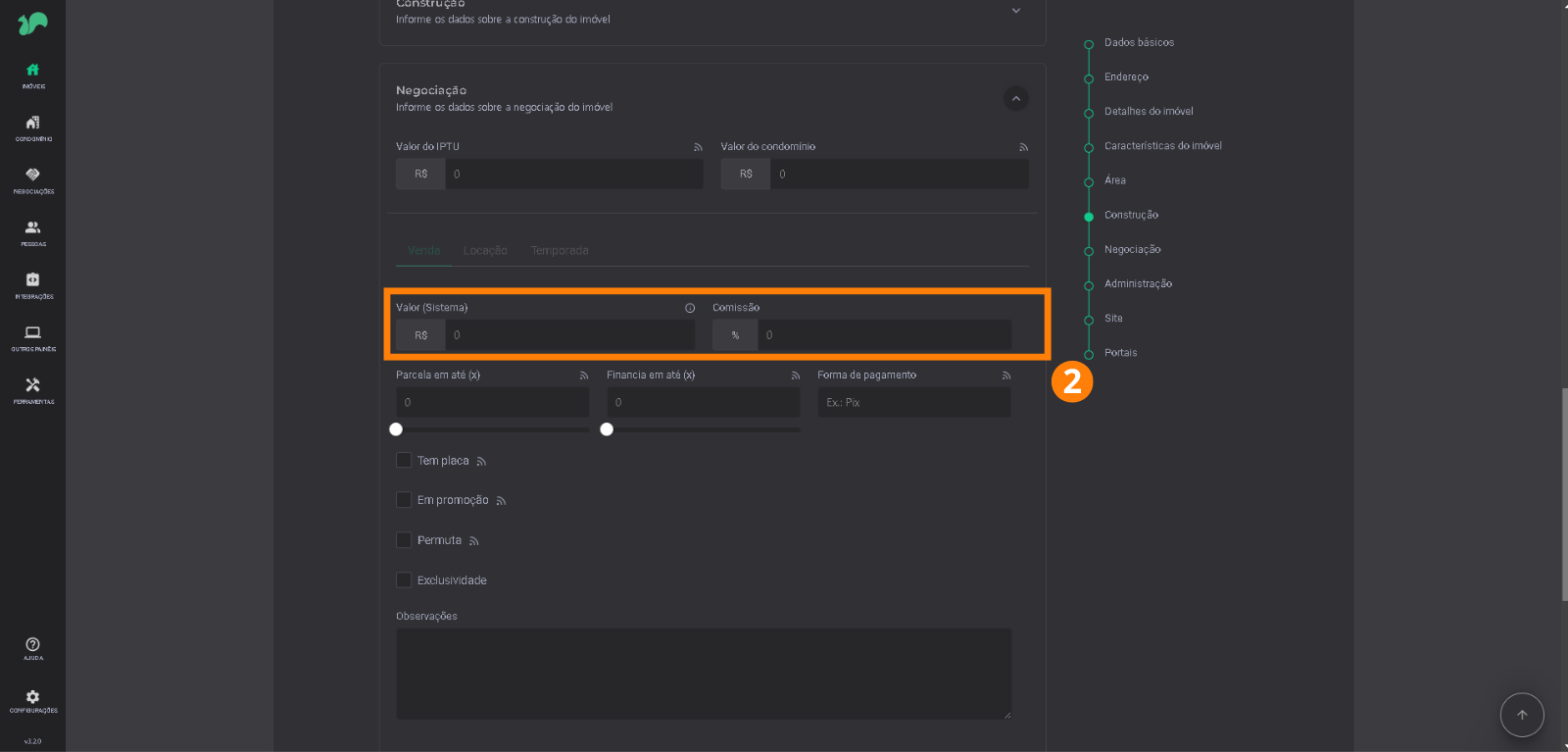Focus the Forma de pagamento field
The image size is (1568, 752).
pos(914,402)
